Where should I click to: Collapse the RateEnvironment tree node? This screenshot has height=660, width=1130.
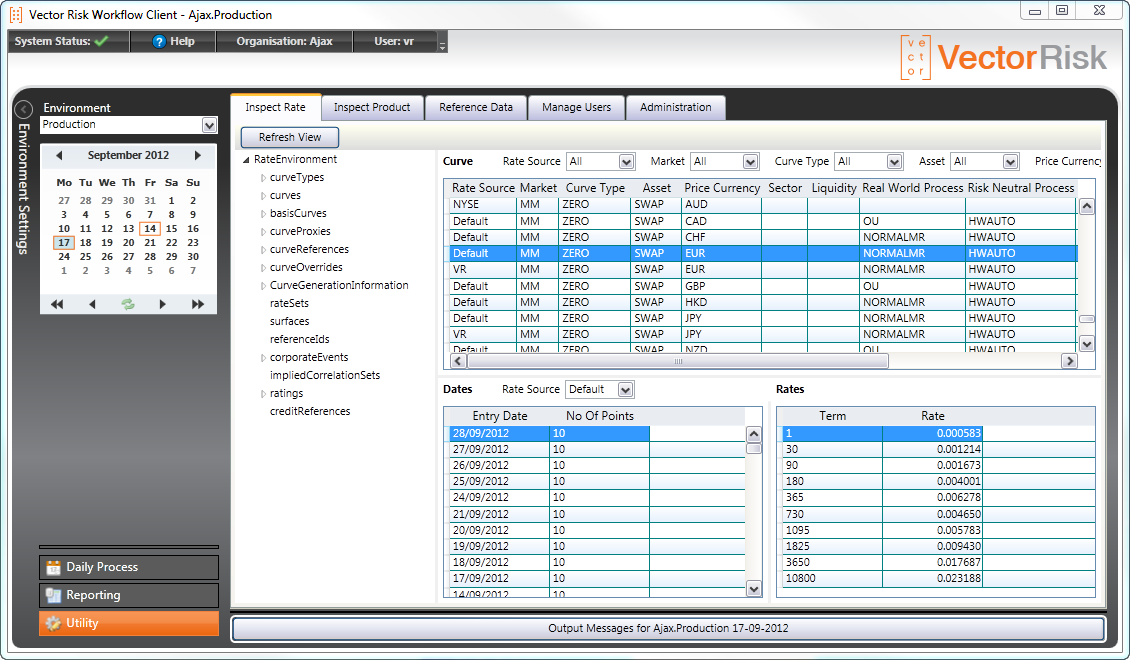click(246, 160)
